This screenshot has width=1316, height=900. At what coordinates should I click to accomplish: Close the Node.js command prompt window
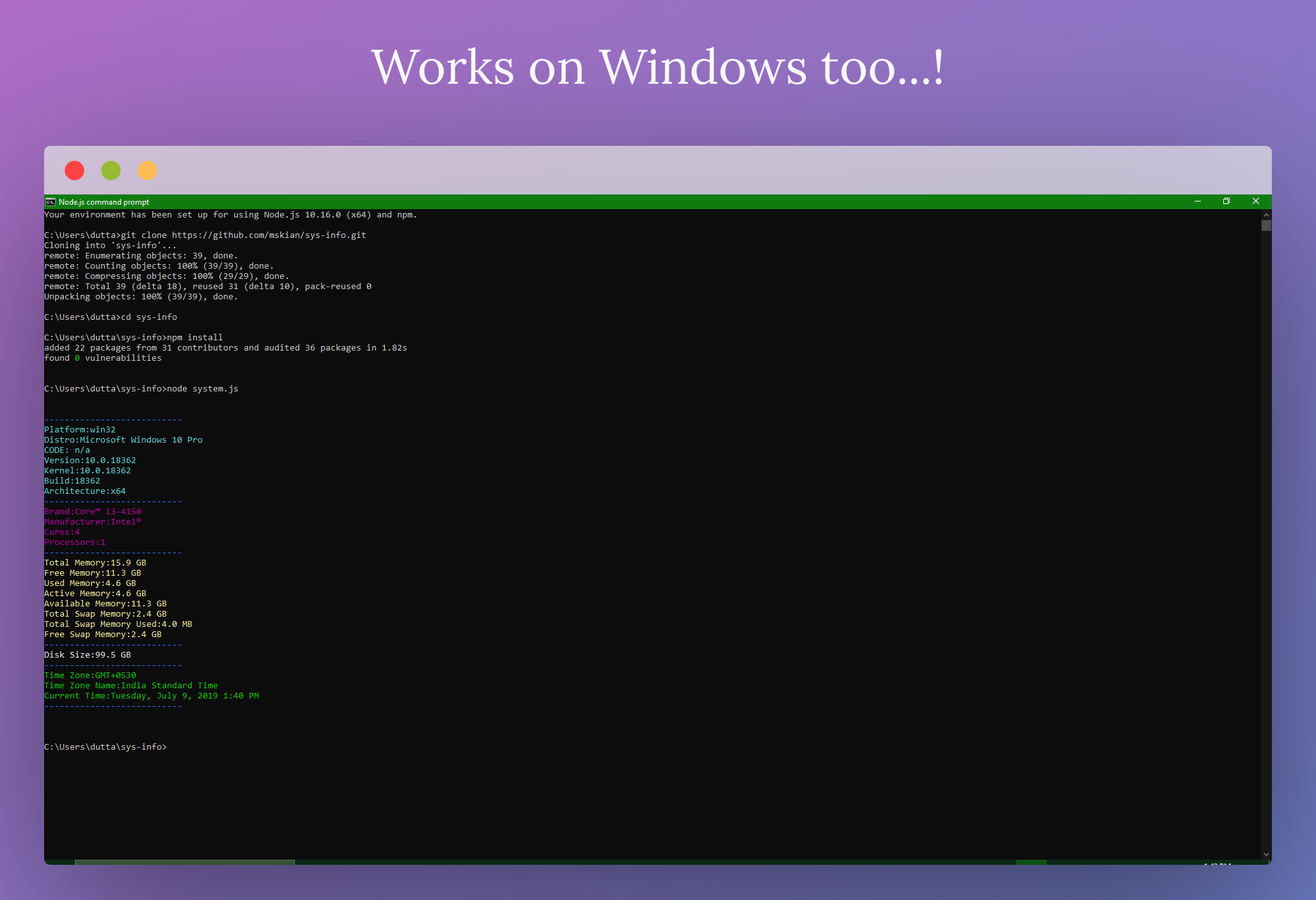[x=1255, y=201]
